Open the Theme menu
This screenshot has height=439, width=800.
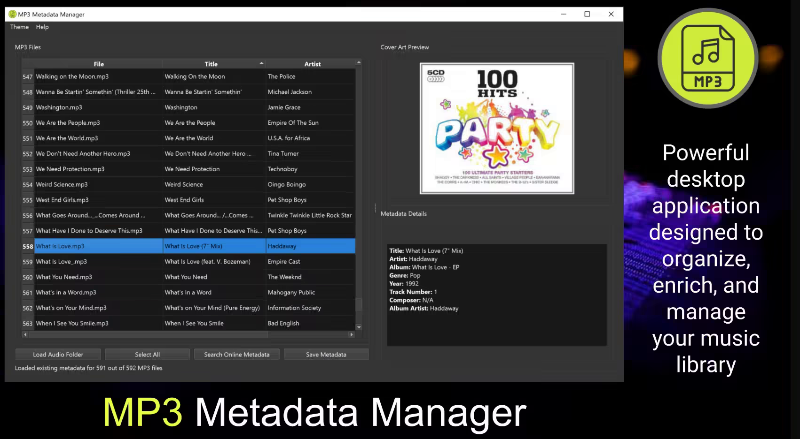(19, 27)
